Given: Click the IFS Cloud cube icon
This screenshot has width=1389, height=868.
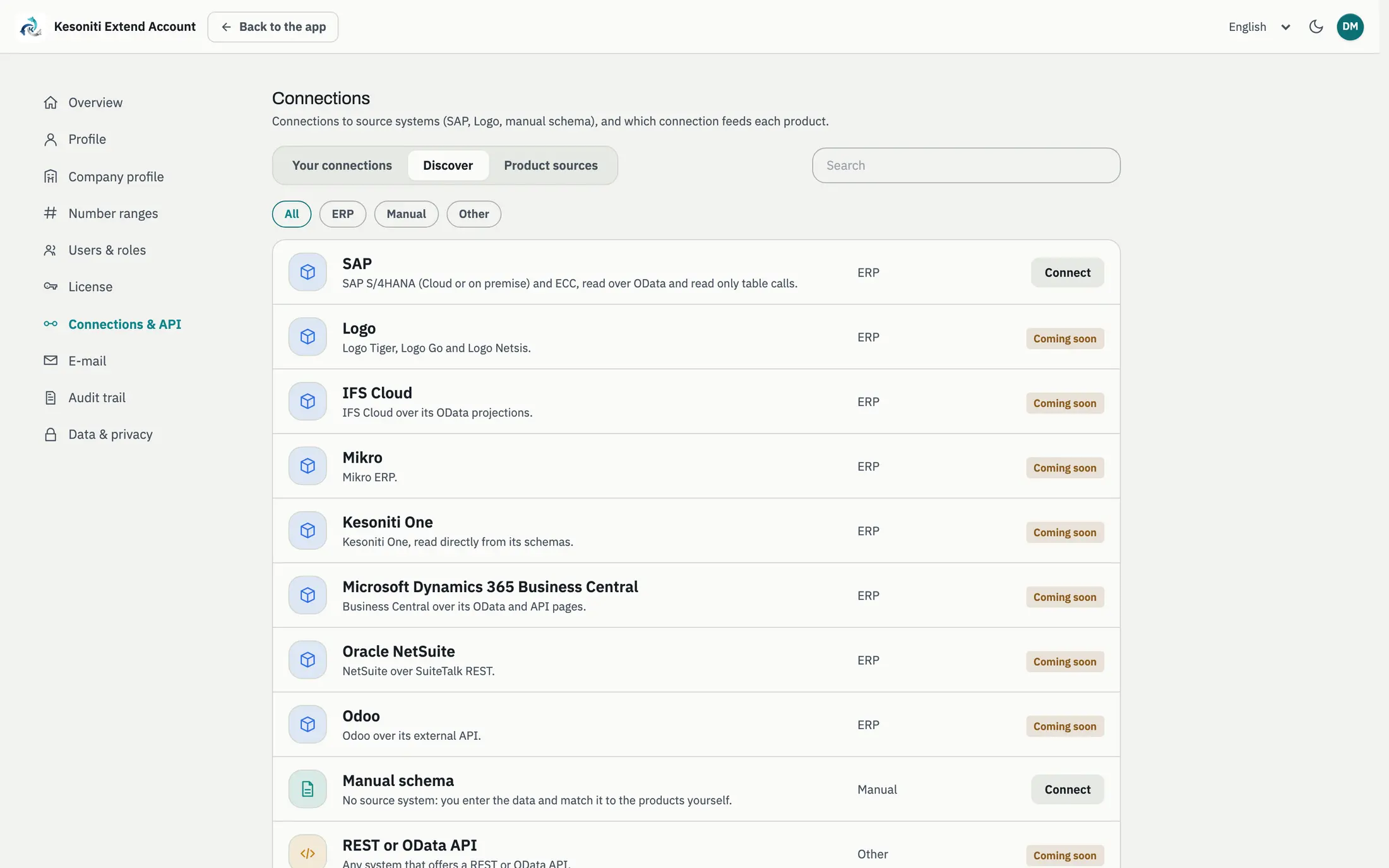Looking at the screenshot, I should [x=307, y=401].
